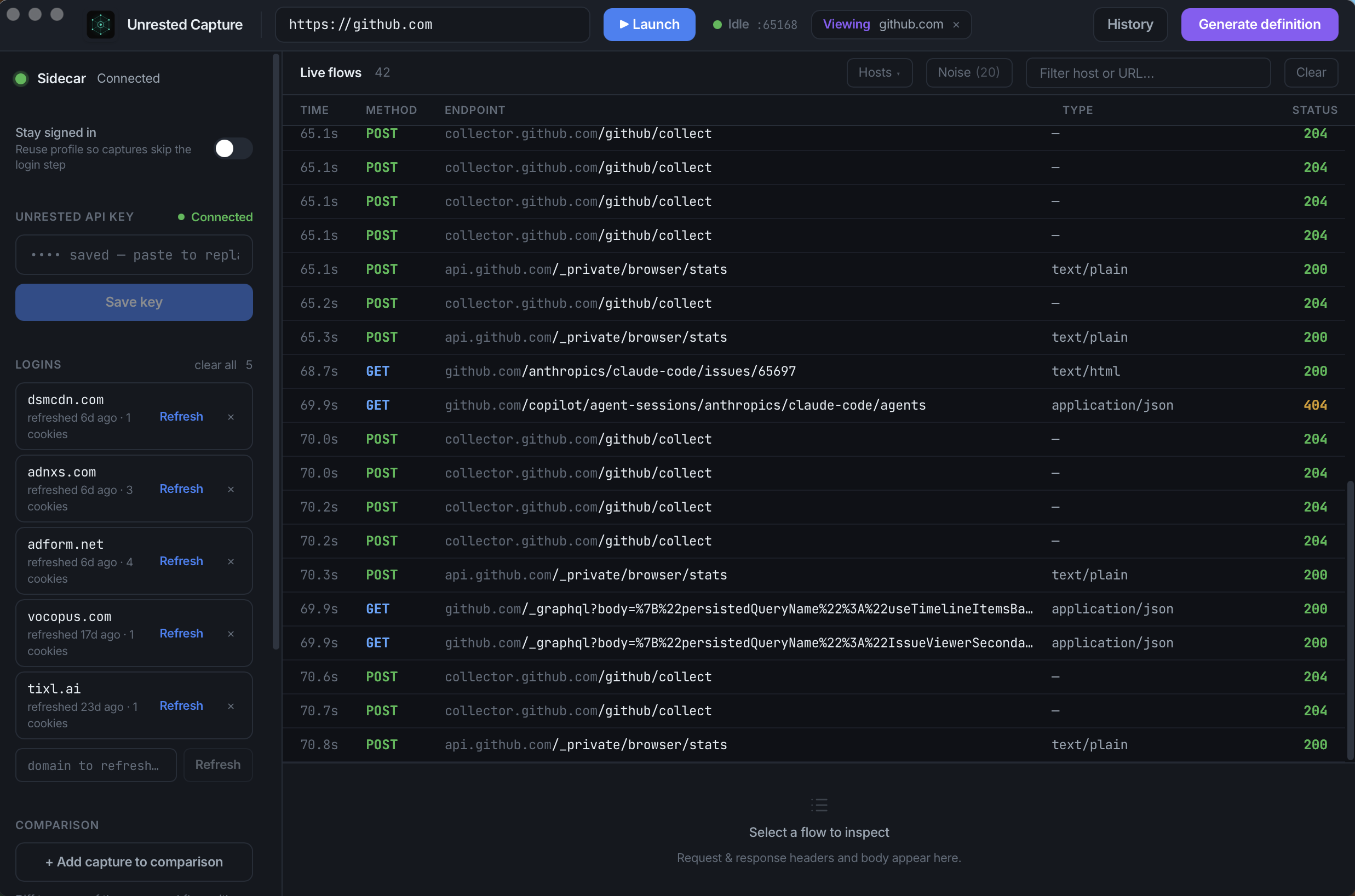Focus the URL bar showing https://github.com
Viewport: 1355px width, 896px height.
(x=432, y=25)
